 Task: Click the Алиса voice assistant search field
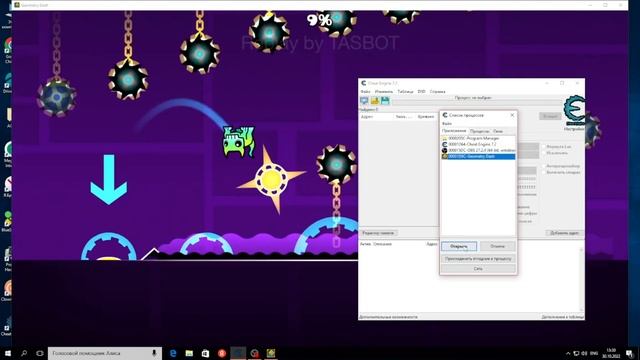tap(105, 353)
